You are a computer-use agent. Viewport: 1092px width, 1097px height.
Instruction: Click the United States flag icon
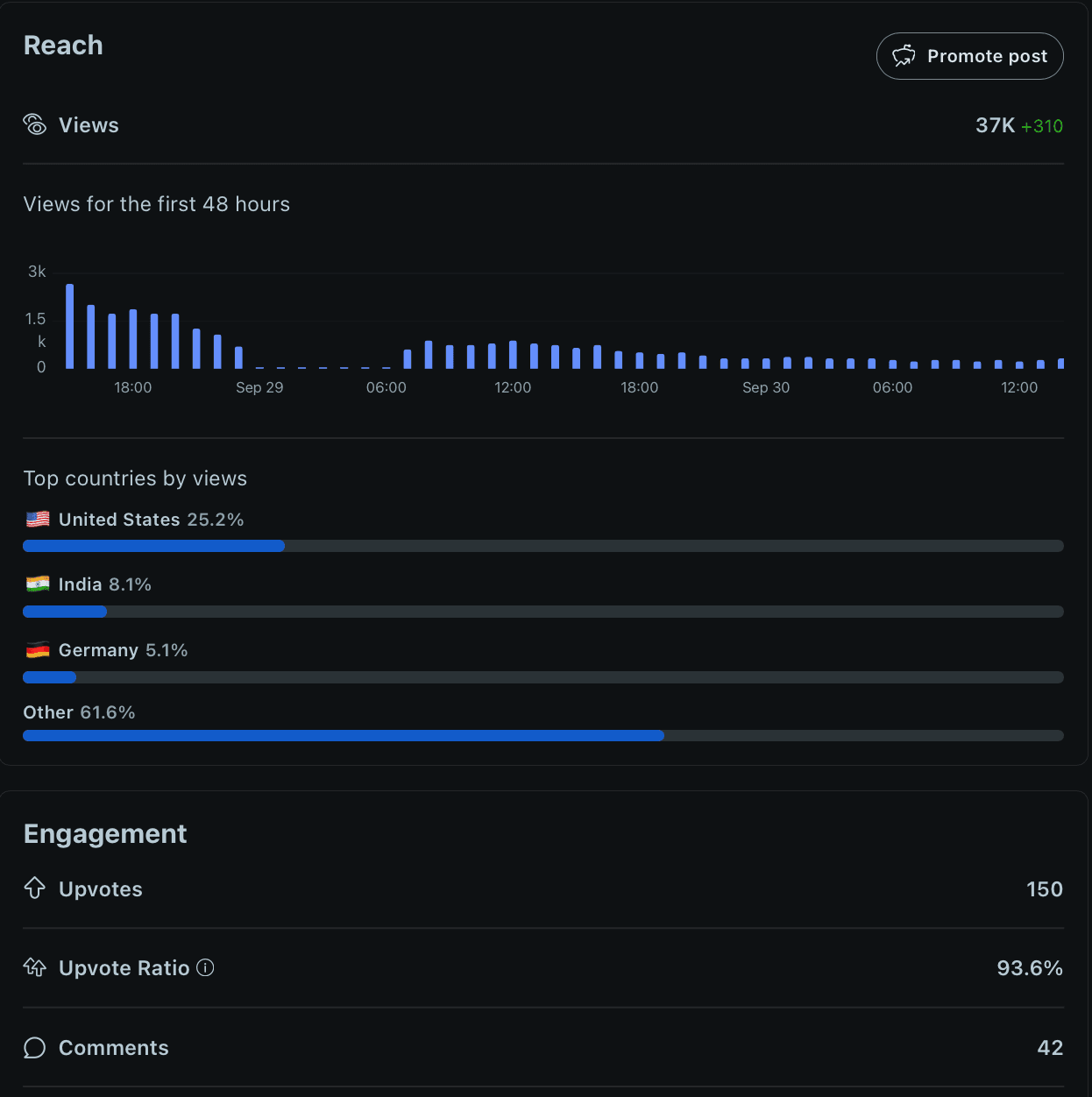coord(38,520)
